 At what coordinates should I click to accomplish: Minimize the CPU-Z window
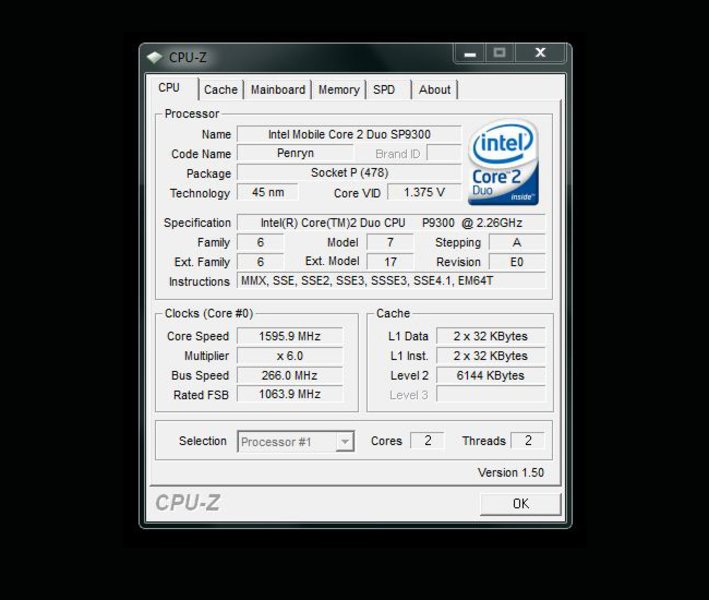coord(470,53)
